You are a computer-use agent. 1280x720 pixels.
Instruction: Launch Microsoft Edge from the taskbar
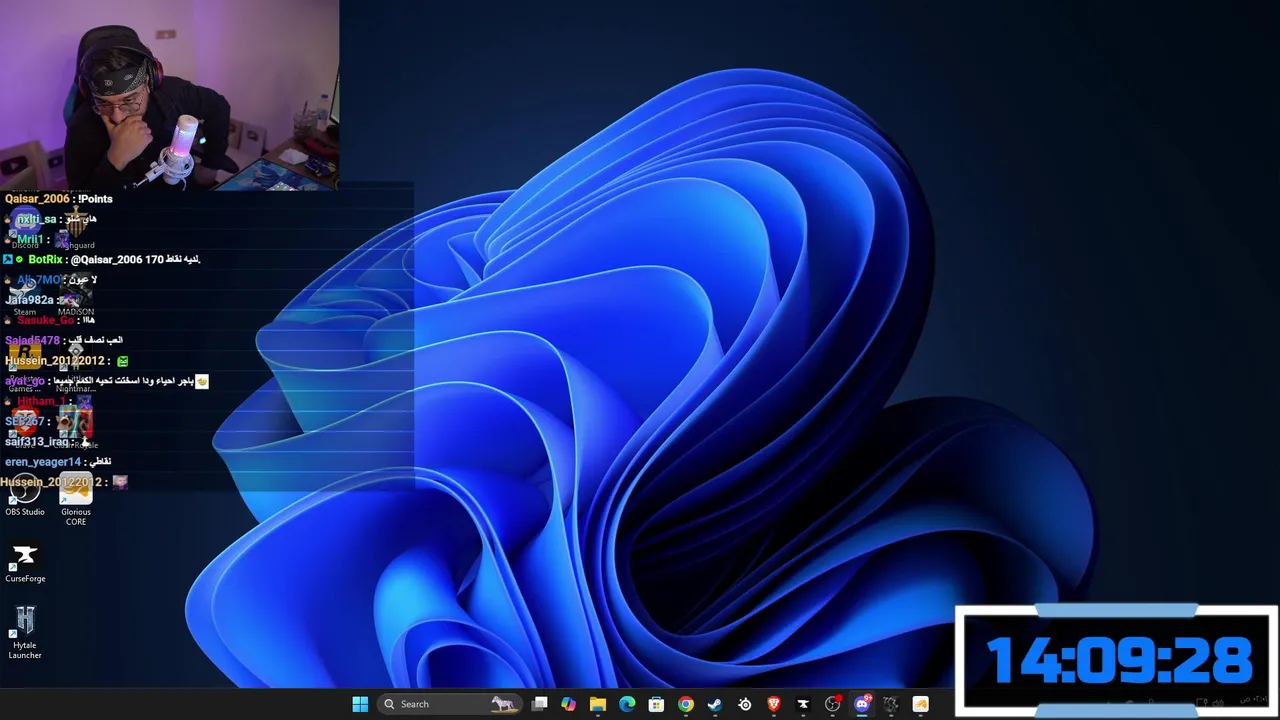click(x=627, y=704)
